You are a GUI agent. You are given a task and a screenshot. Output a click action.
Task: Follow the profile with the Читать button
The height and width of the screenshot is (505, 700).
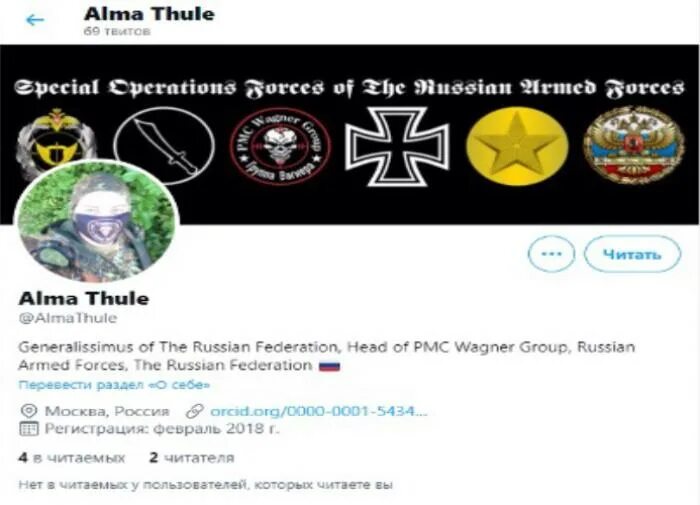pyautogui.click(x=632, y=254)
